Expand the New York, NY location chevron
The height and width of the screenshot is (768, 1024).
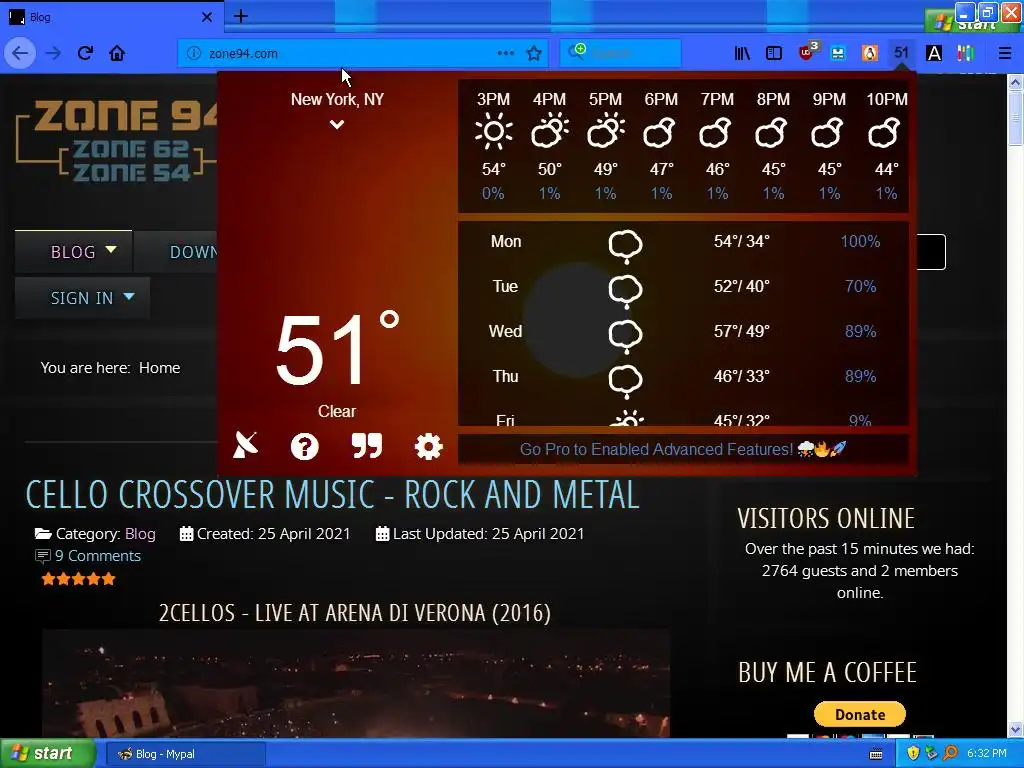336,124
